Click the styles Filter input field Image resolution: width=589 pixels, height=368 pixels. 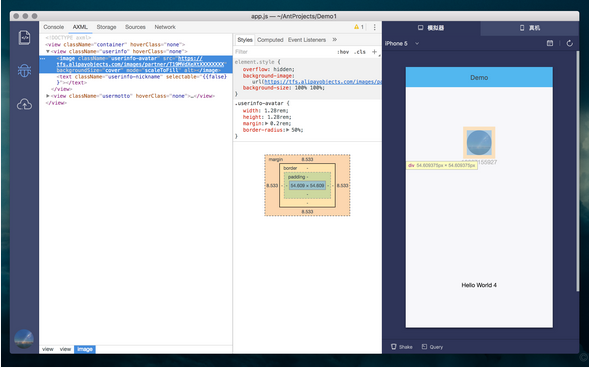click(284, 52)
